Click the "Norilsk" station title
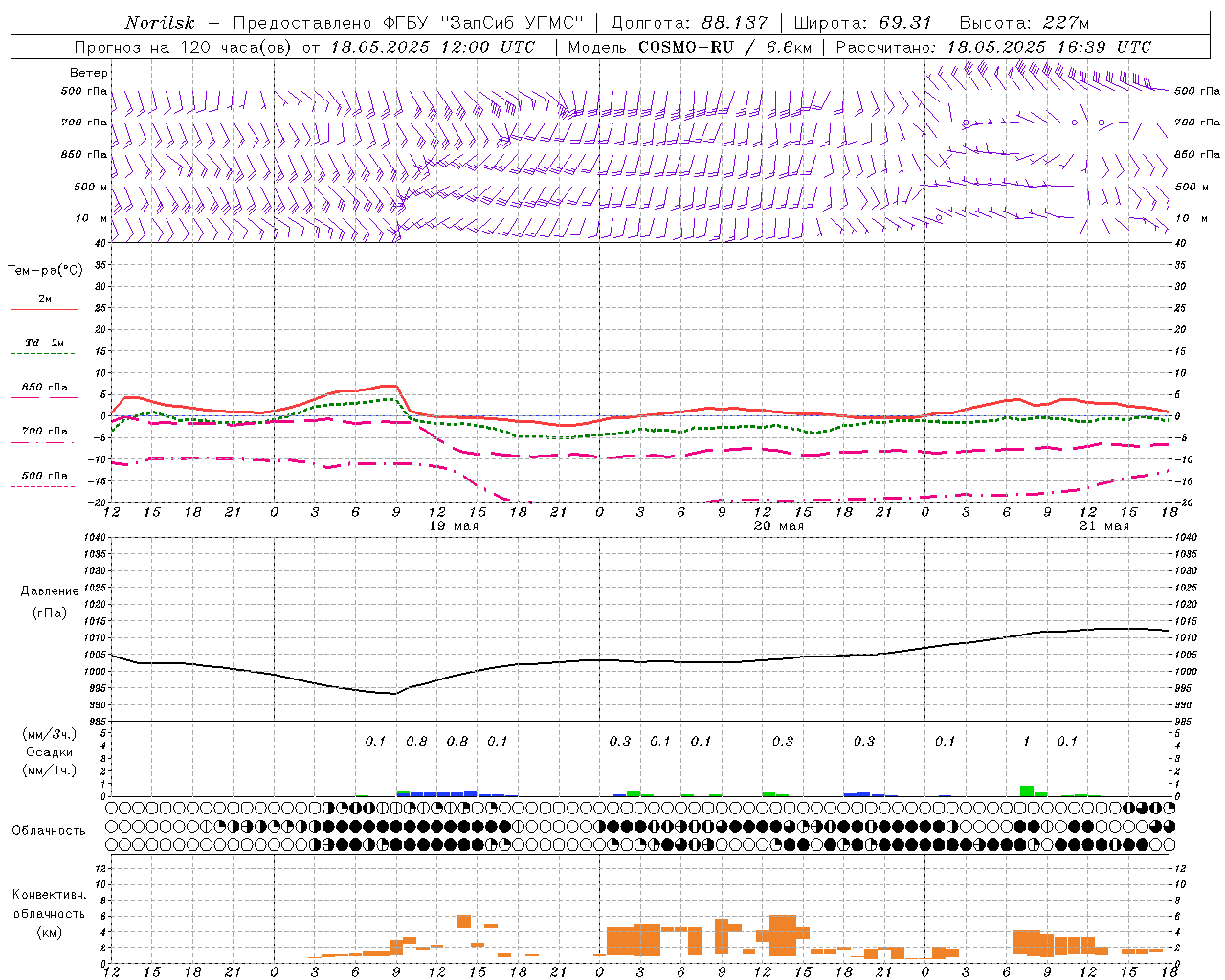 (x=160, y=23)
